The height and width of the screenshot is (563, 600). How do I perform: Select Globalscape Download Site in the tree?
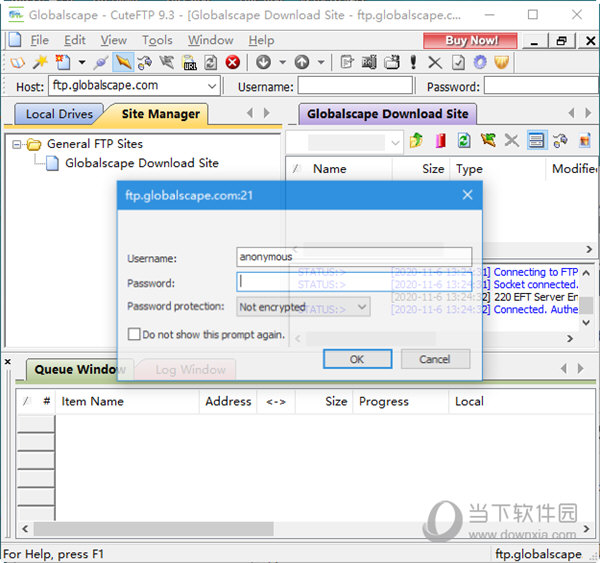pos(142,163)
